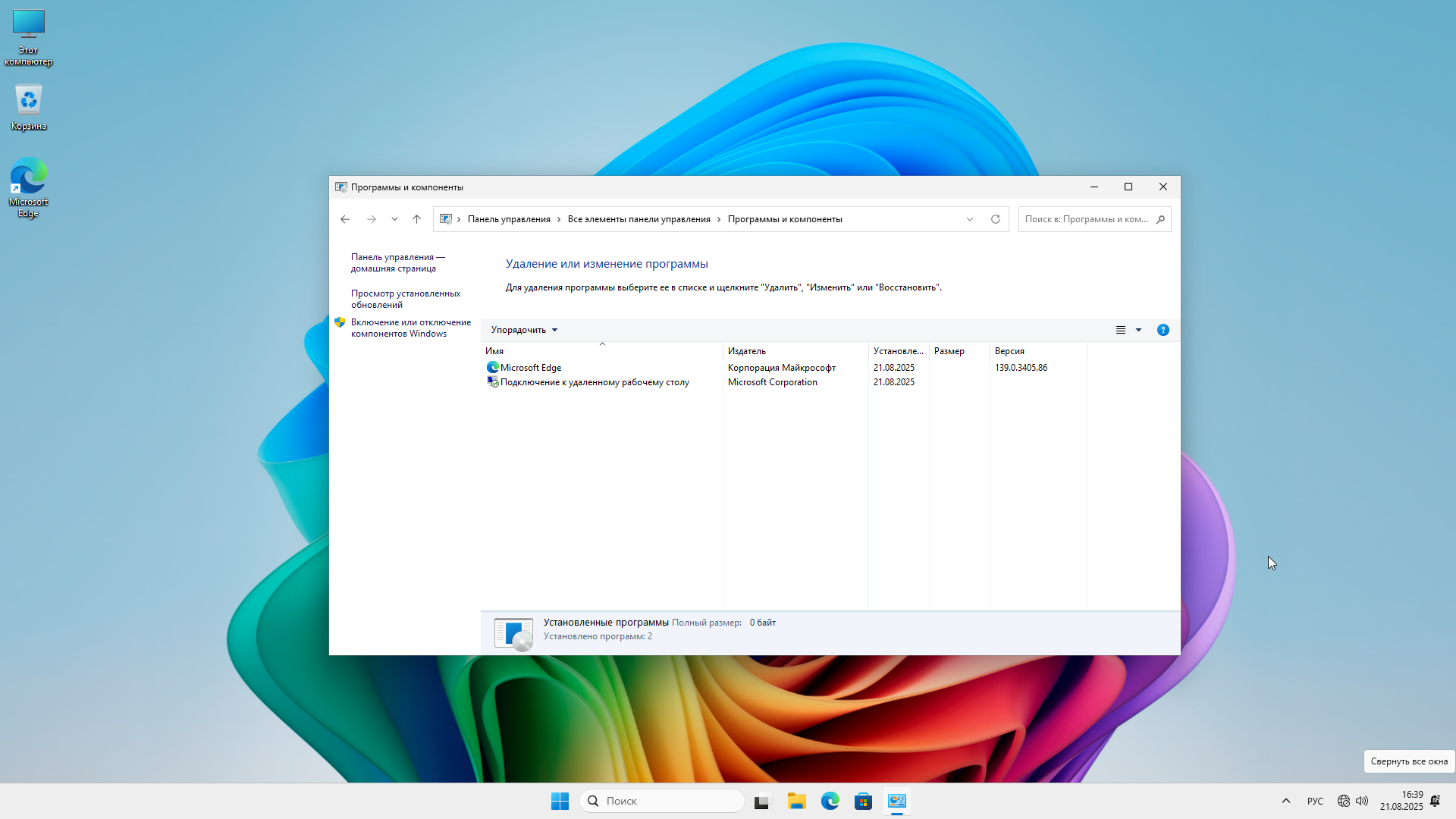Open Включение или отключение компонентов Windows link
Image resolution: width=1456 pixels, height=819 pixels.
click(x=410, y=328)
